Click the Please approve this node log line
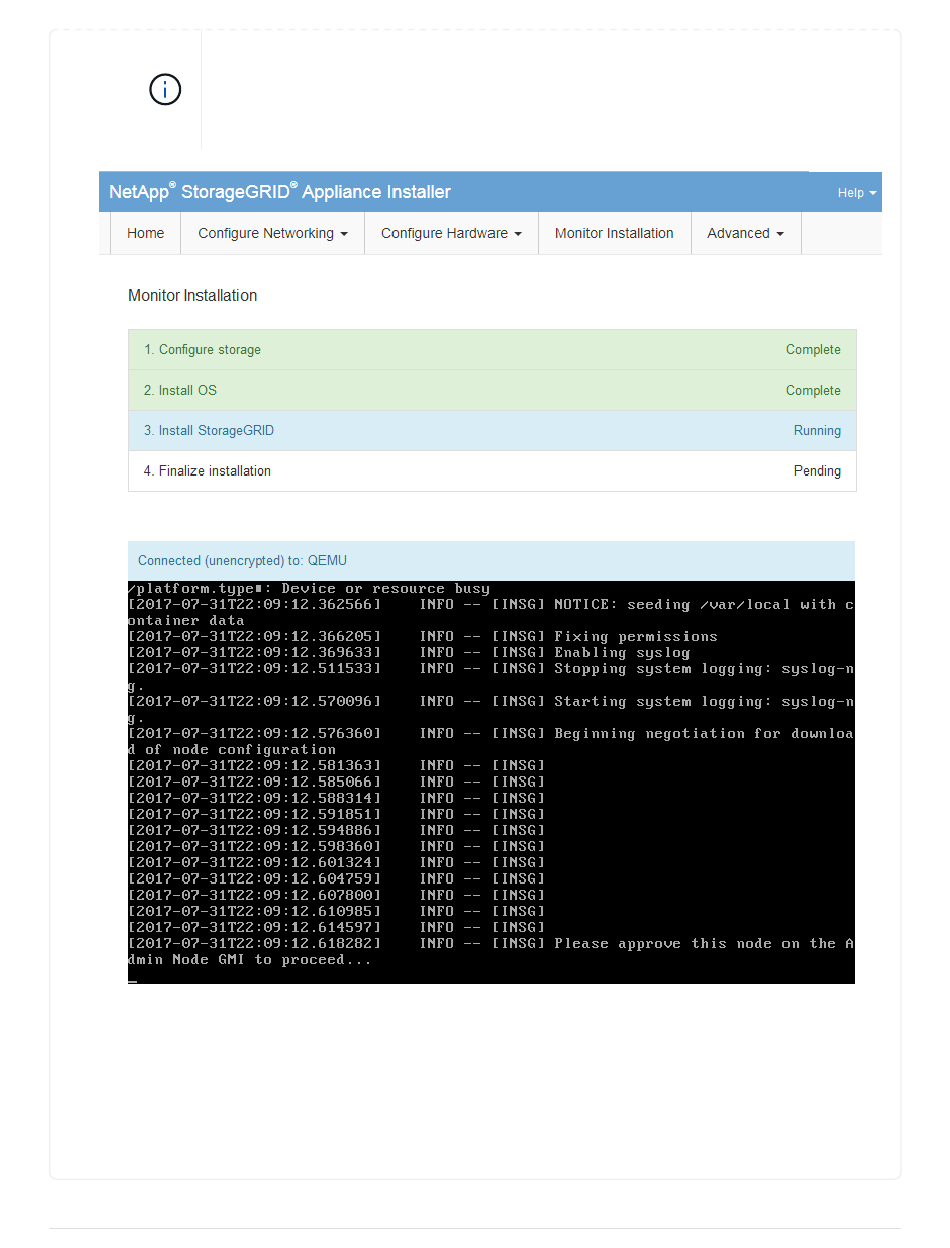950x1248 pixels. coord(491,951)
